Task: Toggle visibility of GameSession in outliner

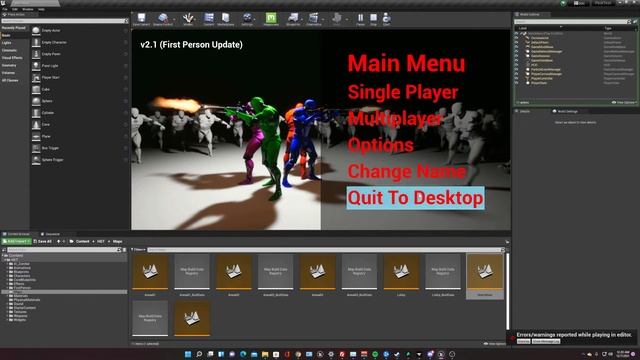Action: coord(516,56)
